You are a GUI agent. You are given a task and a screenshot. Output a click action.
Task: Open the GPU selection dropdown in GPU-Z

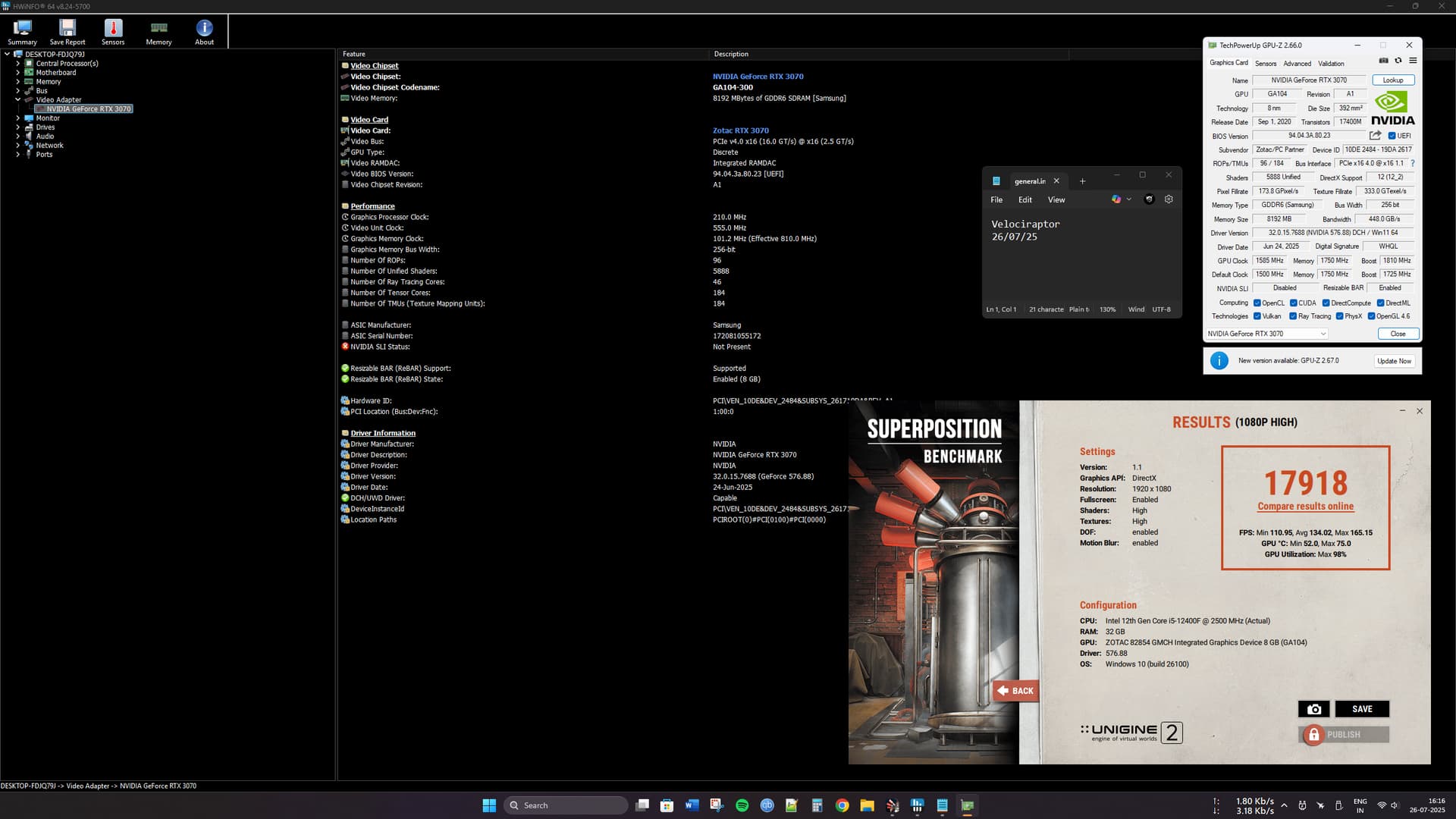tap(1266, 334)
